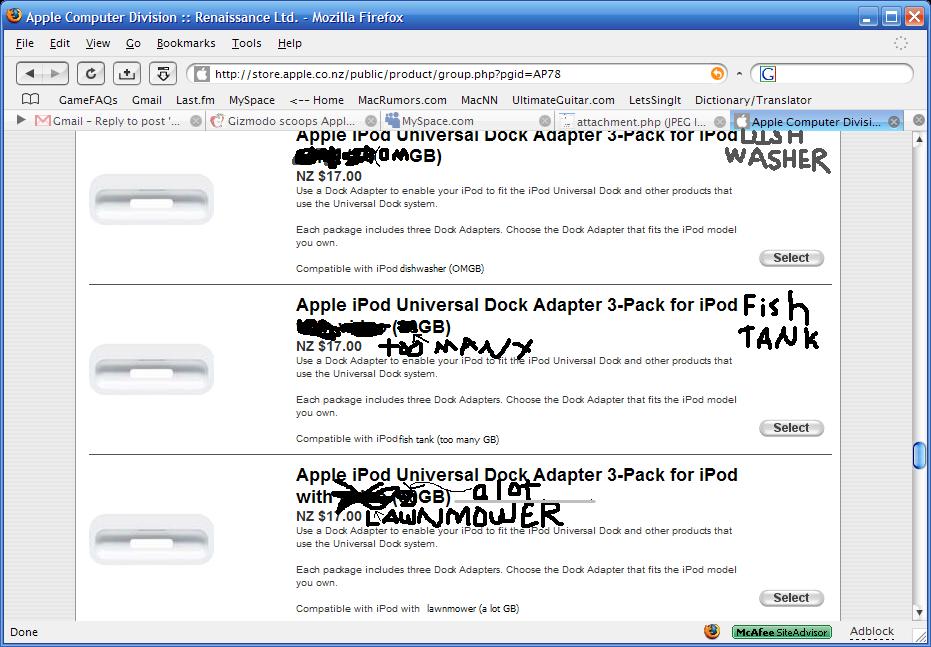
Task: Open the MacNN bookmark
Action: [x=479, y=100]
